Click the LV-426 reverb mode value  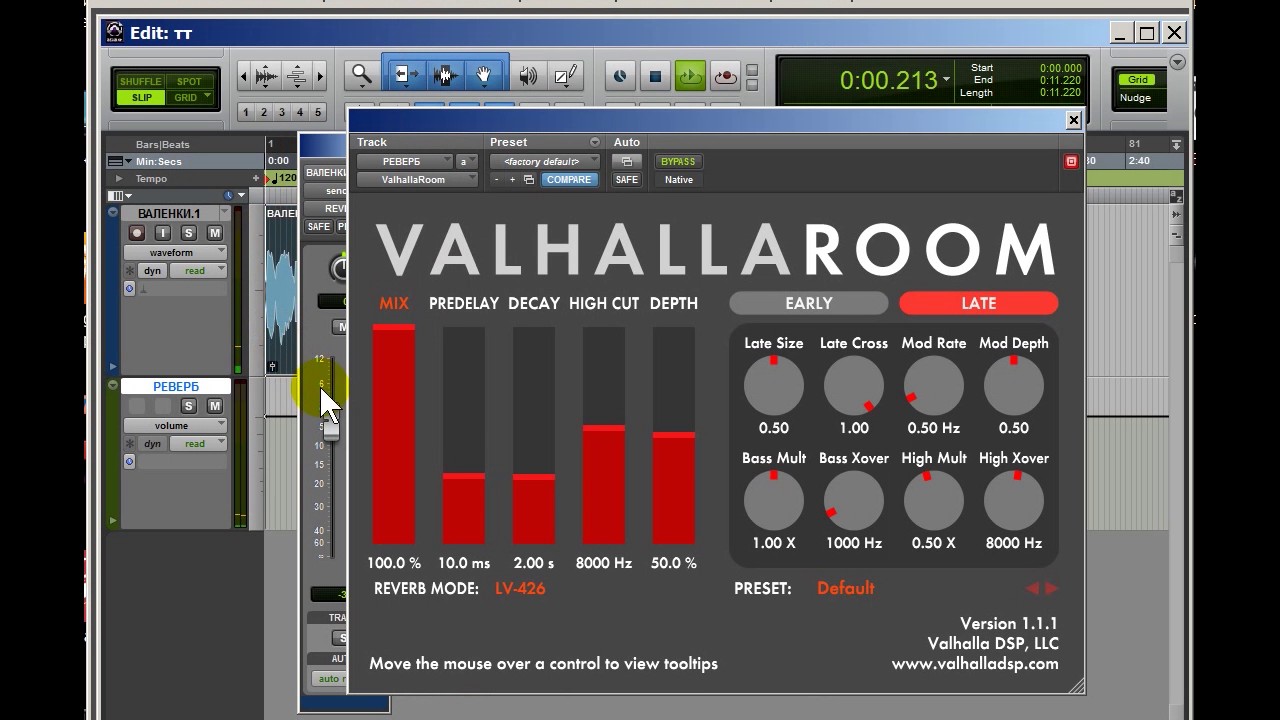point(520,588)
